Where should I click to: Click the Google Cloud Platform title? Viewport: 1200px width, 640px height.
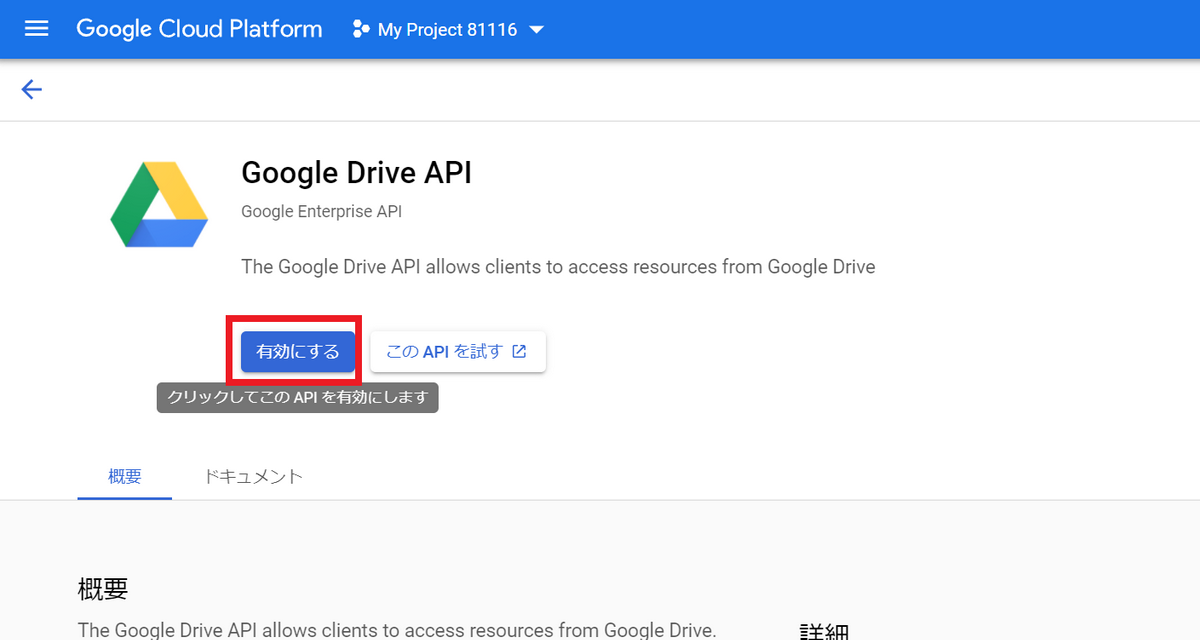pyautogui.click(x=199, y=29)
